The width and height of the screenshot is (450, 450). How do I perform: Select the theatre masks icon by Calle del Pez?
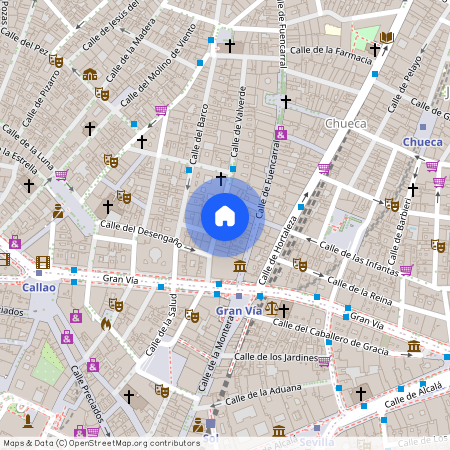click(56, 60)
